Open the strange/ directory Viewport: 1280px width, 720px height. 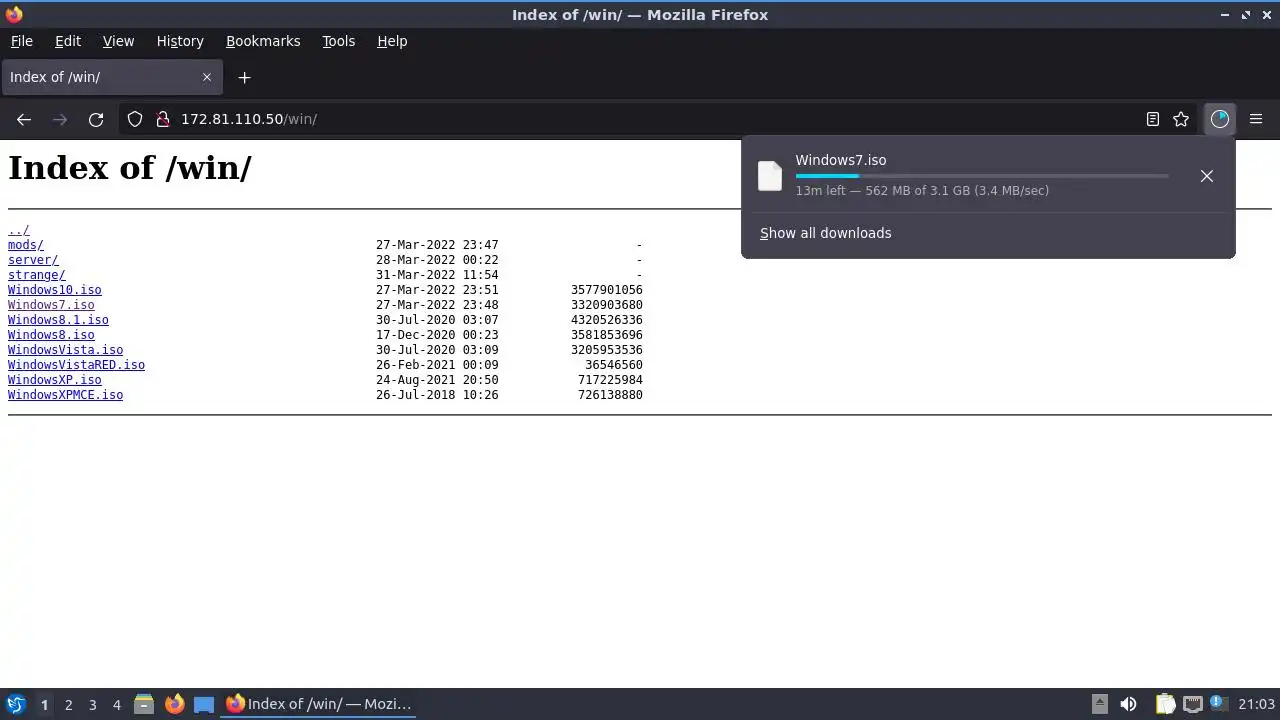click(x=37, y=275)
